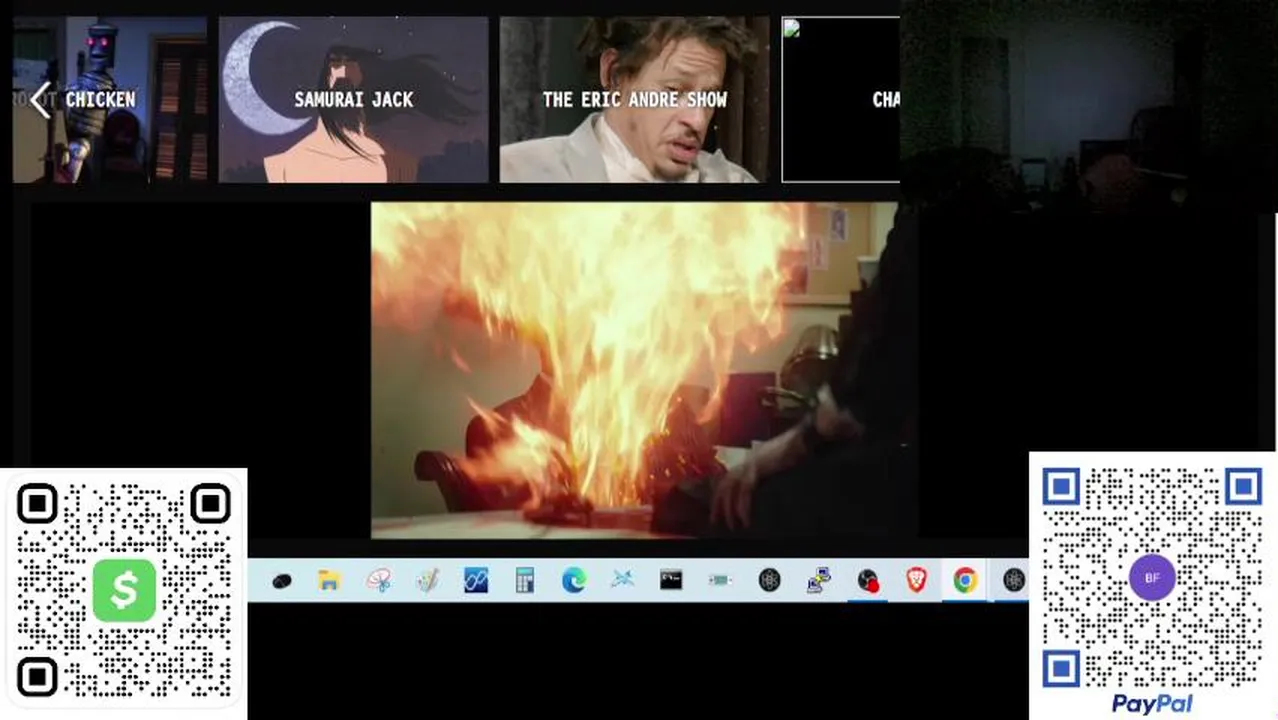Open the Samurai Jack show tile
Viewport: 1278px width, 720px height.
coord(354,100)
